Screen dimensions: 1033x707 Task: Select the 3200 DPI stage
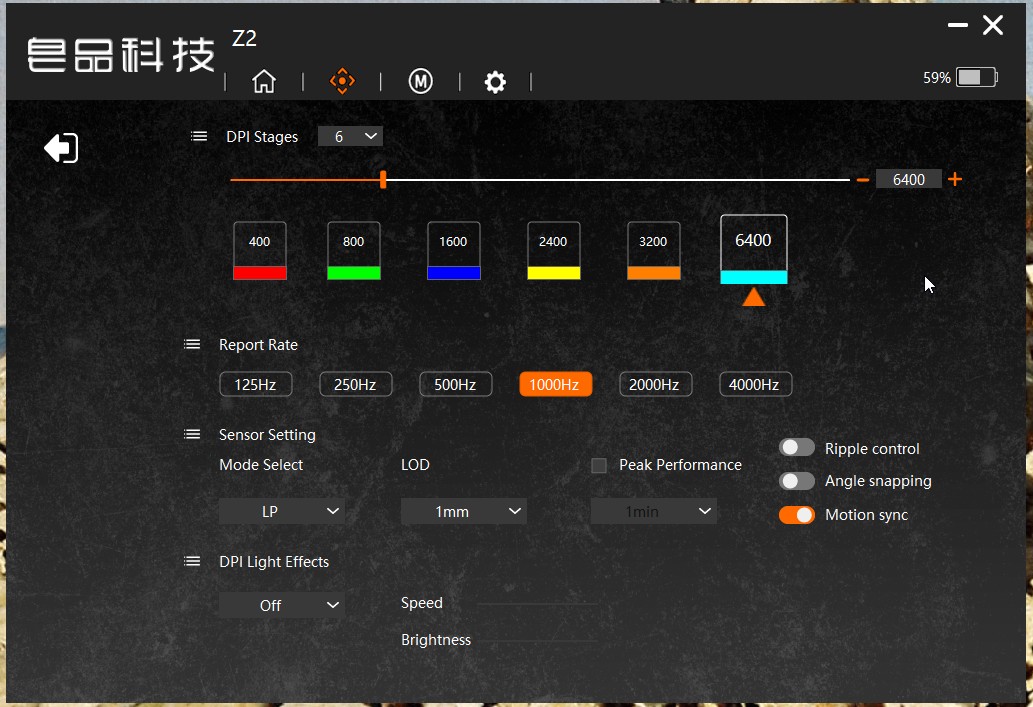[x=654, y=250]
